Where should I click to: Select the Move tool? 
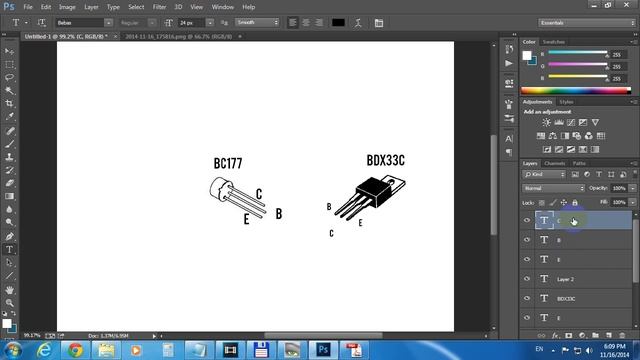tap(9, 51)
